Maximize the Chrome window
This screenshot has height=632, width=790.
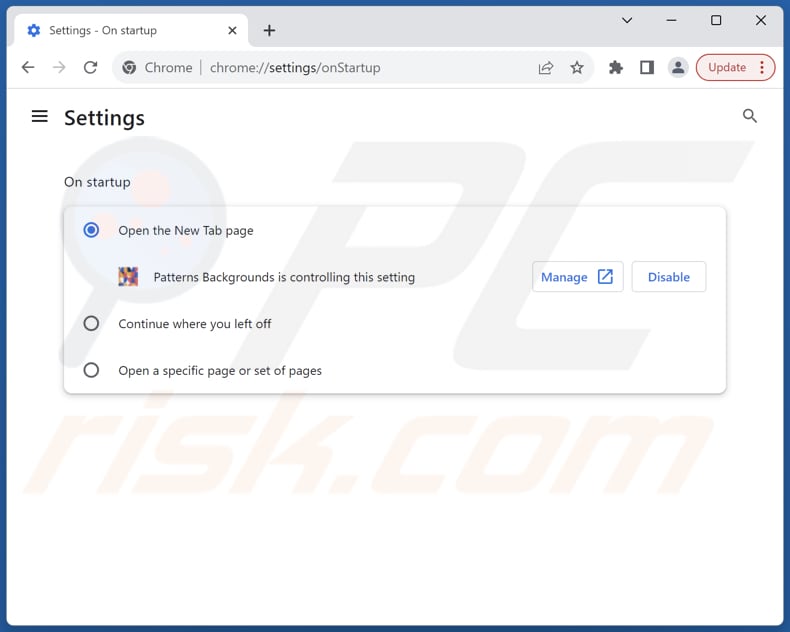pos(716,21)
